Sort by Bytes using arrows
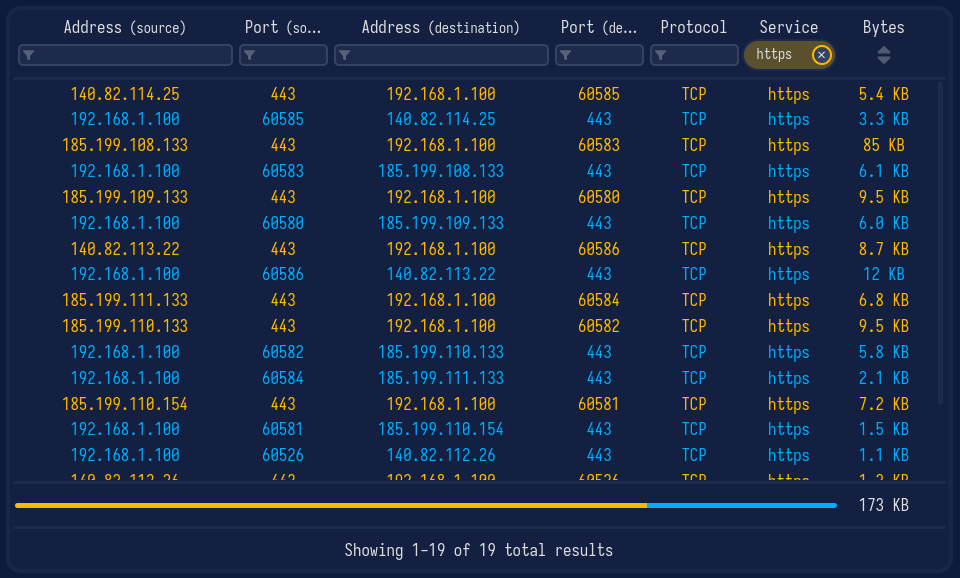 883,55
